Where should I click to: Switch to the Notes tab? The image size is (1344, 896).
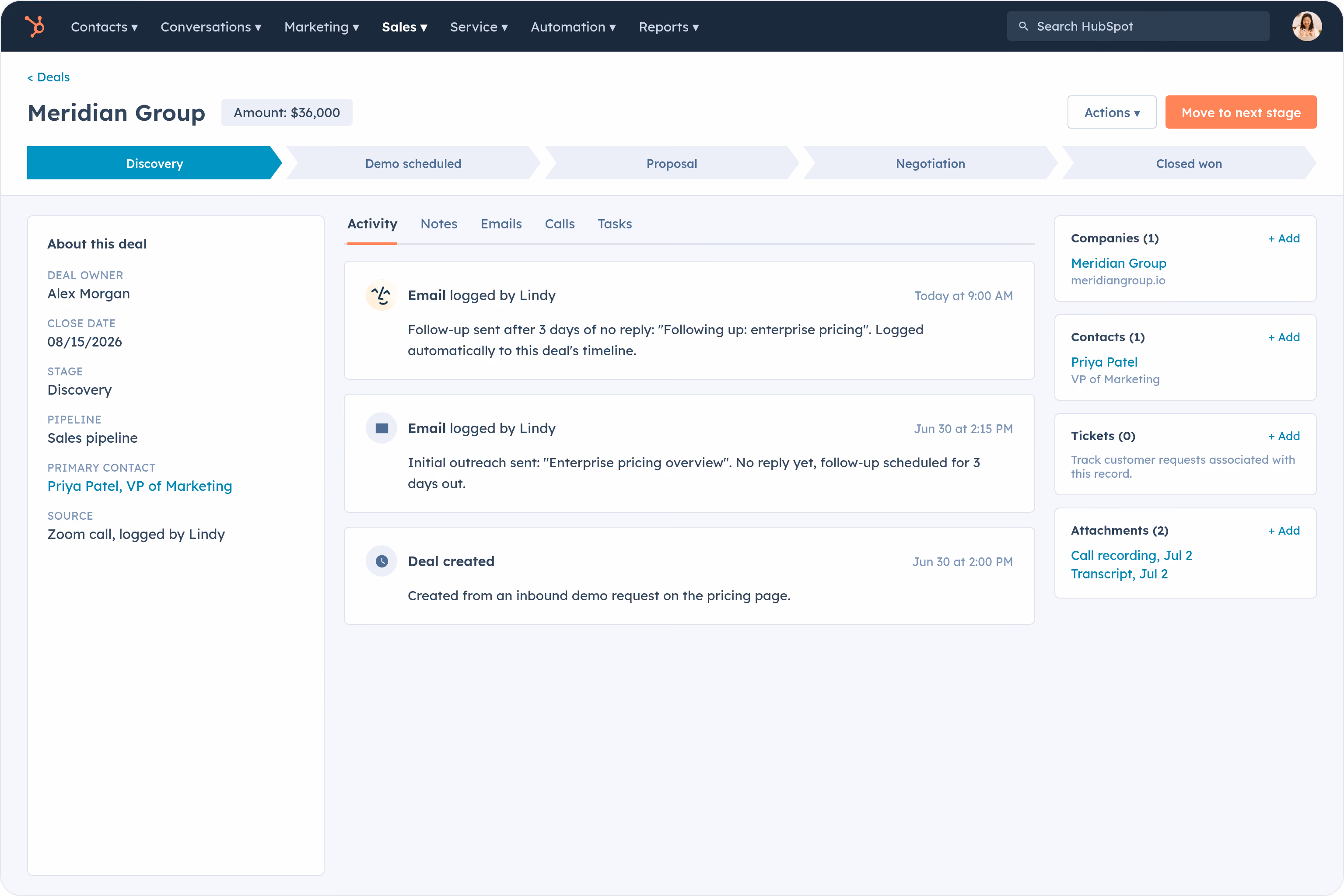point(439,224)
